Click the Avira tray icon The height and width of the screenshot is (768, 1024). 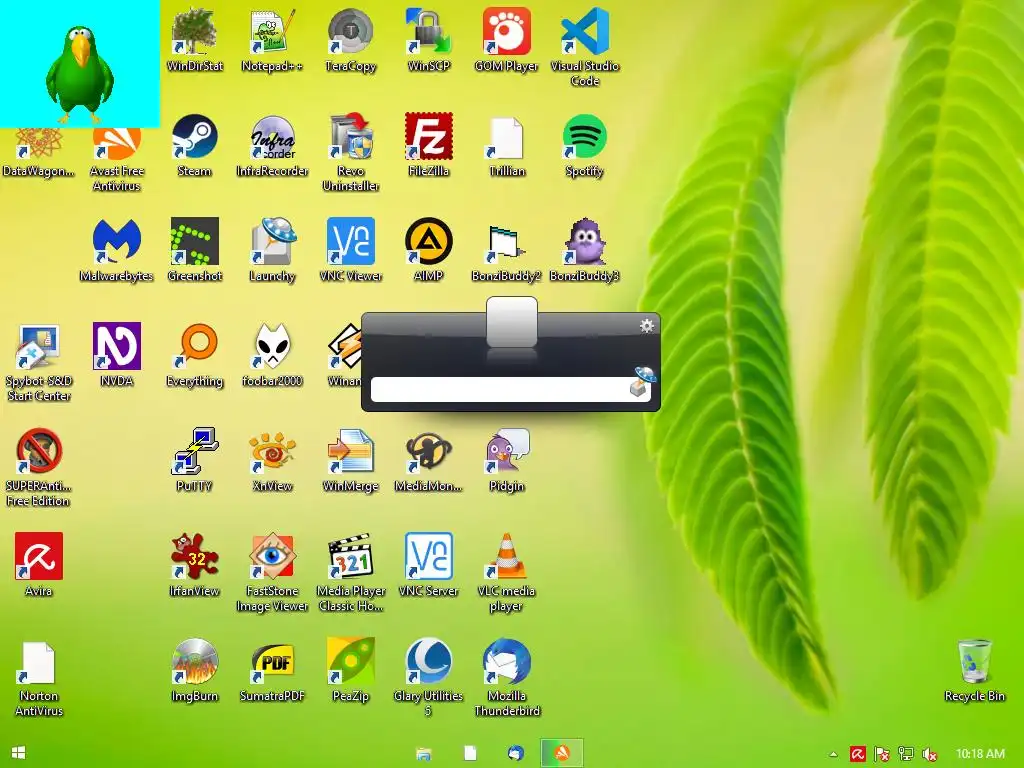(x=857, y=754)
